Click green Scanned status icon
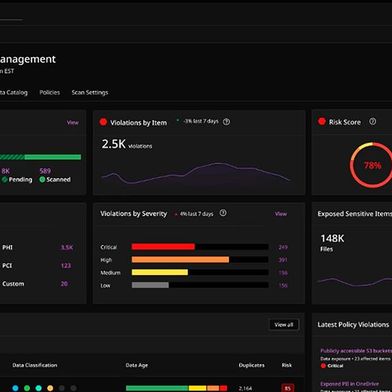The height and width of the screenshot is (392, 392). point(42,180)
